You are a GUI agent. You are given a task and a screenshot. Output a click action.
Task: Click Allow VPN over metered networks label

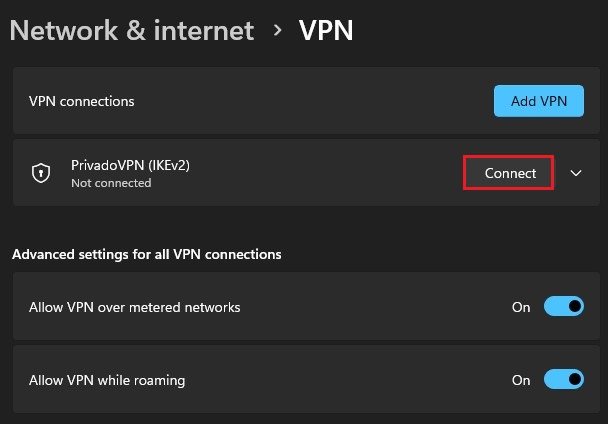click(135, 307)
